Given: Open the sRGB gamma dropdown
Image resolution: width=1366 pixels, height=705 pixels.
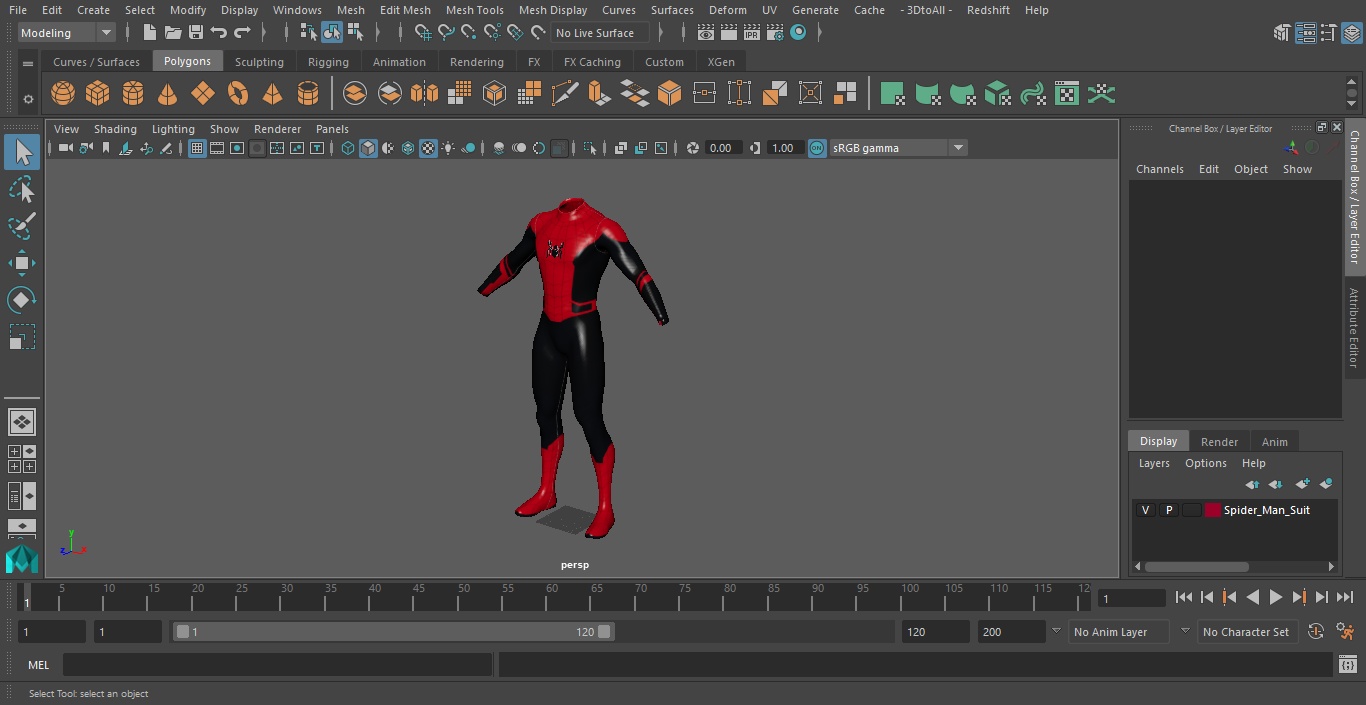Looking at the screenshot, I should (898, 148).
